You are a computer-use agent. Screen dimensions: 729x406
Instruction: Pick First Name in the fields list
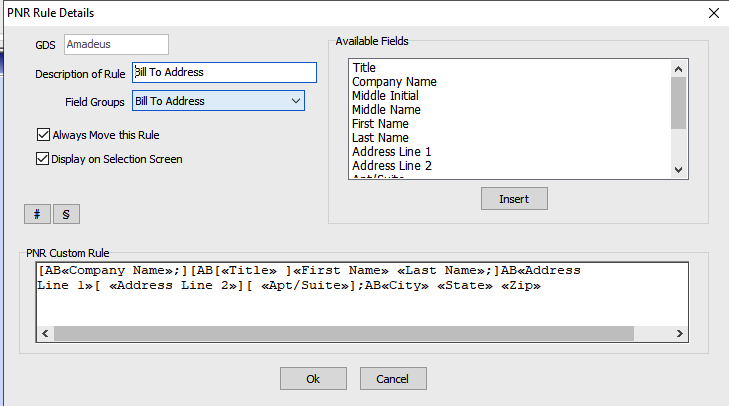tap(379, 124)
